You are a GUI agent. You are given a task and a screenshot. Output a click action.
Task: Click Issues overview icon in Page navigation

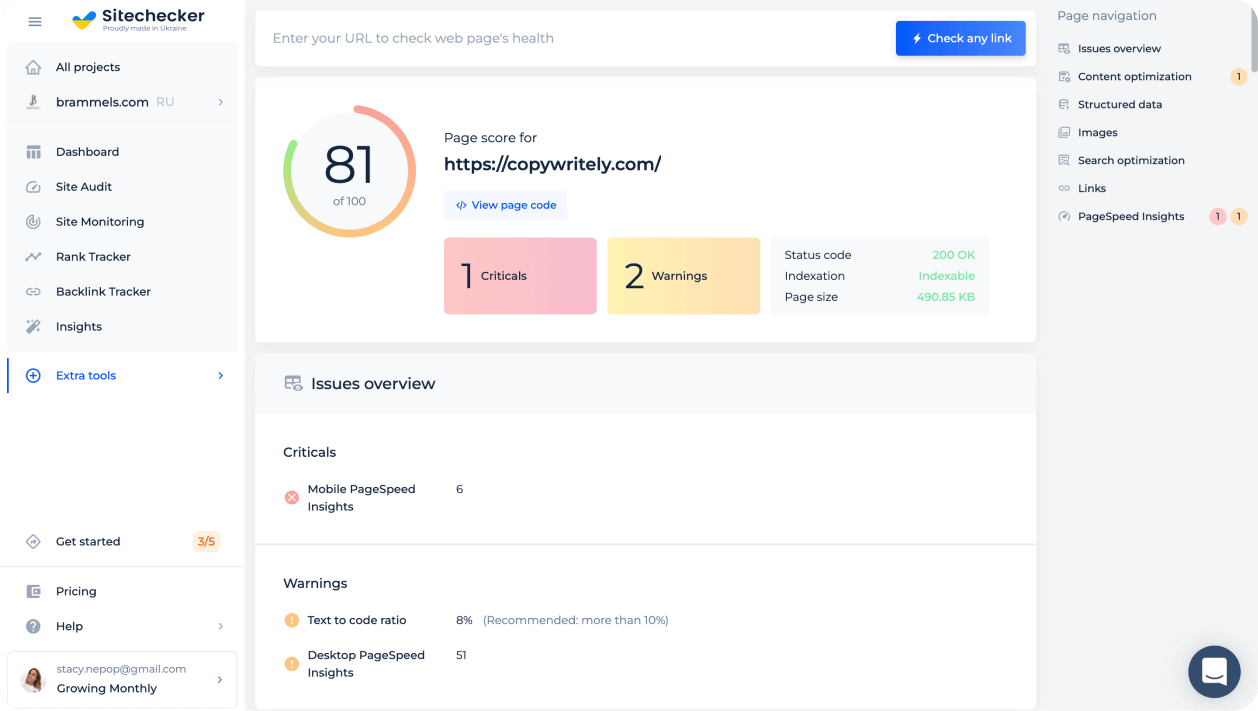pos(1064,49)
